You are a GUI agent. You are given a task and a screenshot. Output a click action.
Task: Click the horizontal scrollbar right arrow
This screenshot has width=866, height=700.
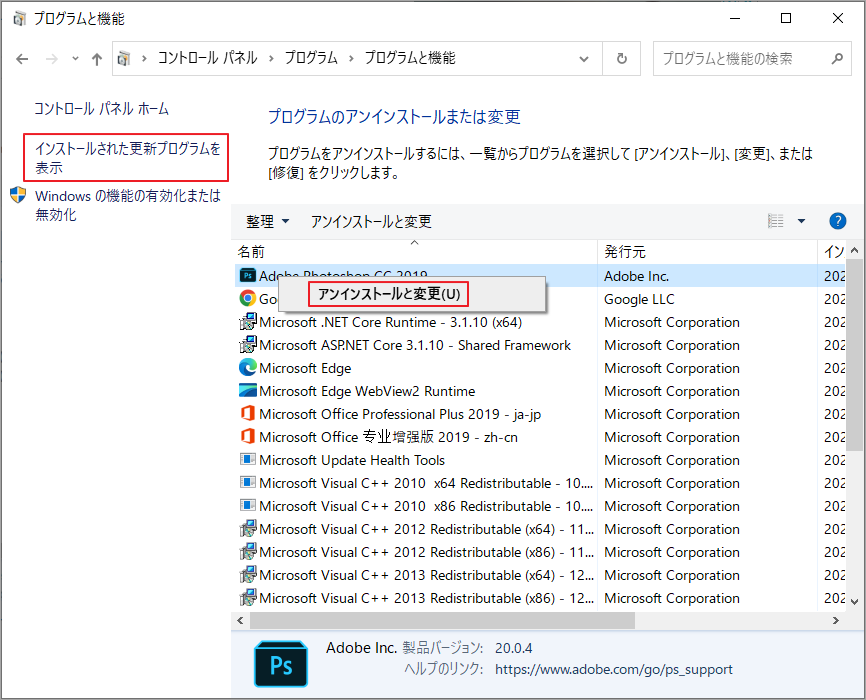(836, 620)
